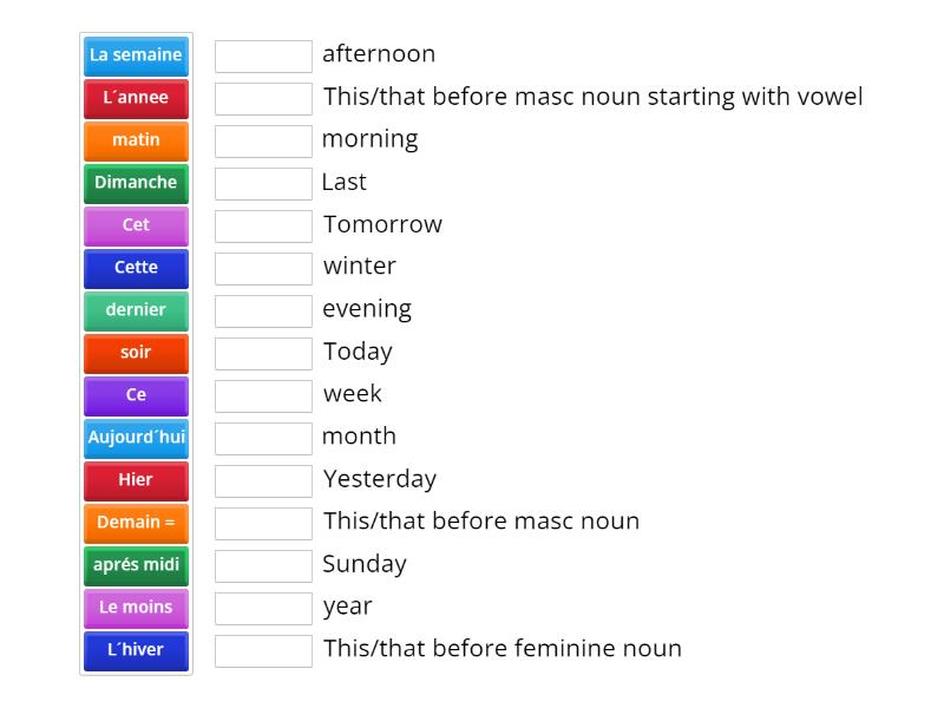Select the green 'Dimanche' tile
The height and width of the screenshot is (708, 944).
pyautogui.click(x=136, y=183)
